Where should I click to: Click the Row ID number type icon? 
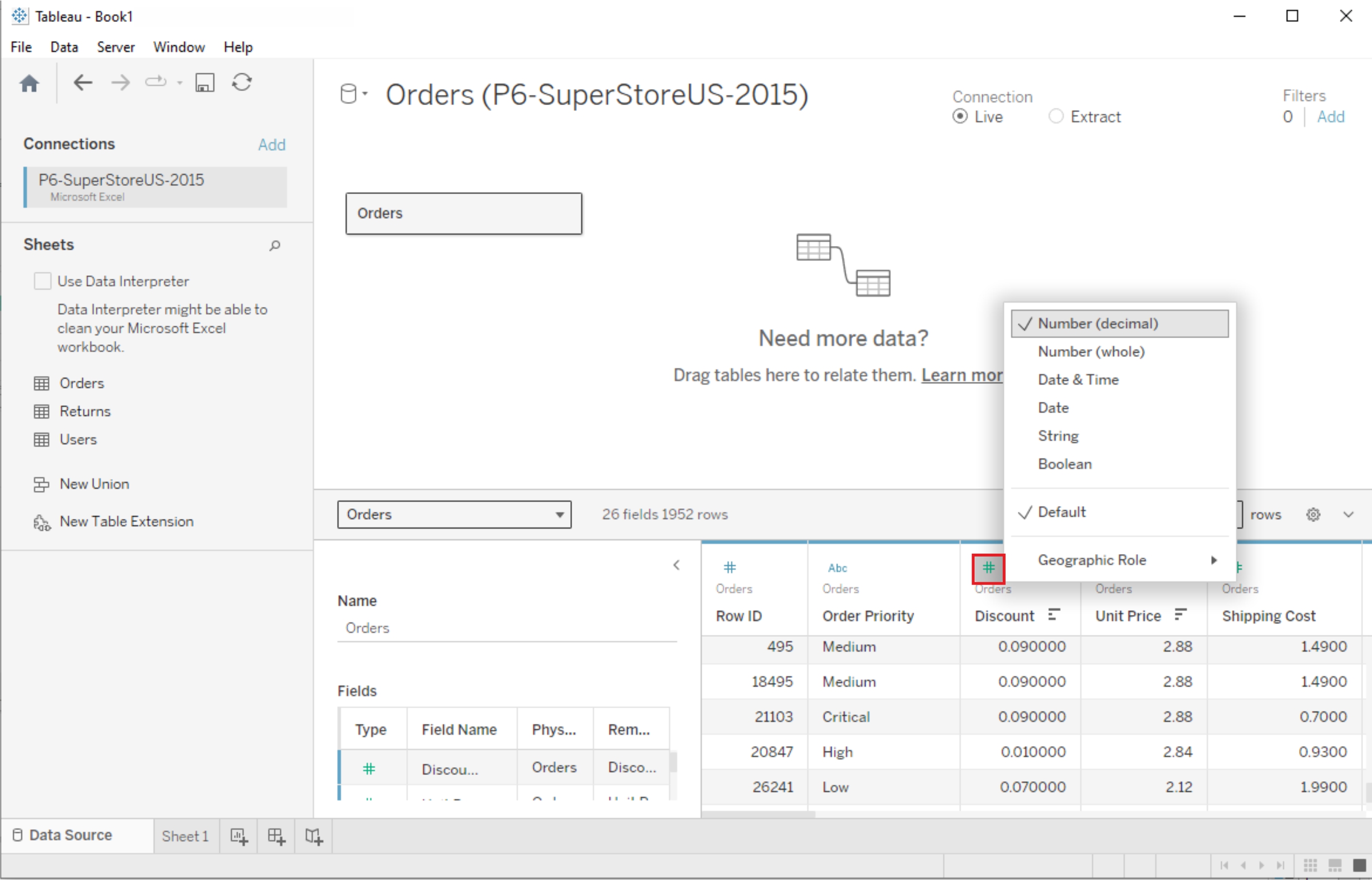tap(730, 567)
